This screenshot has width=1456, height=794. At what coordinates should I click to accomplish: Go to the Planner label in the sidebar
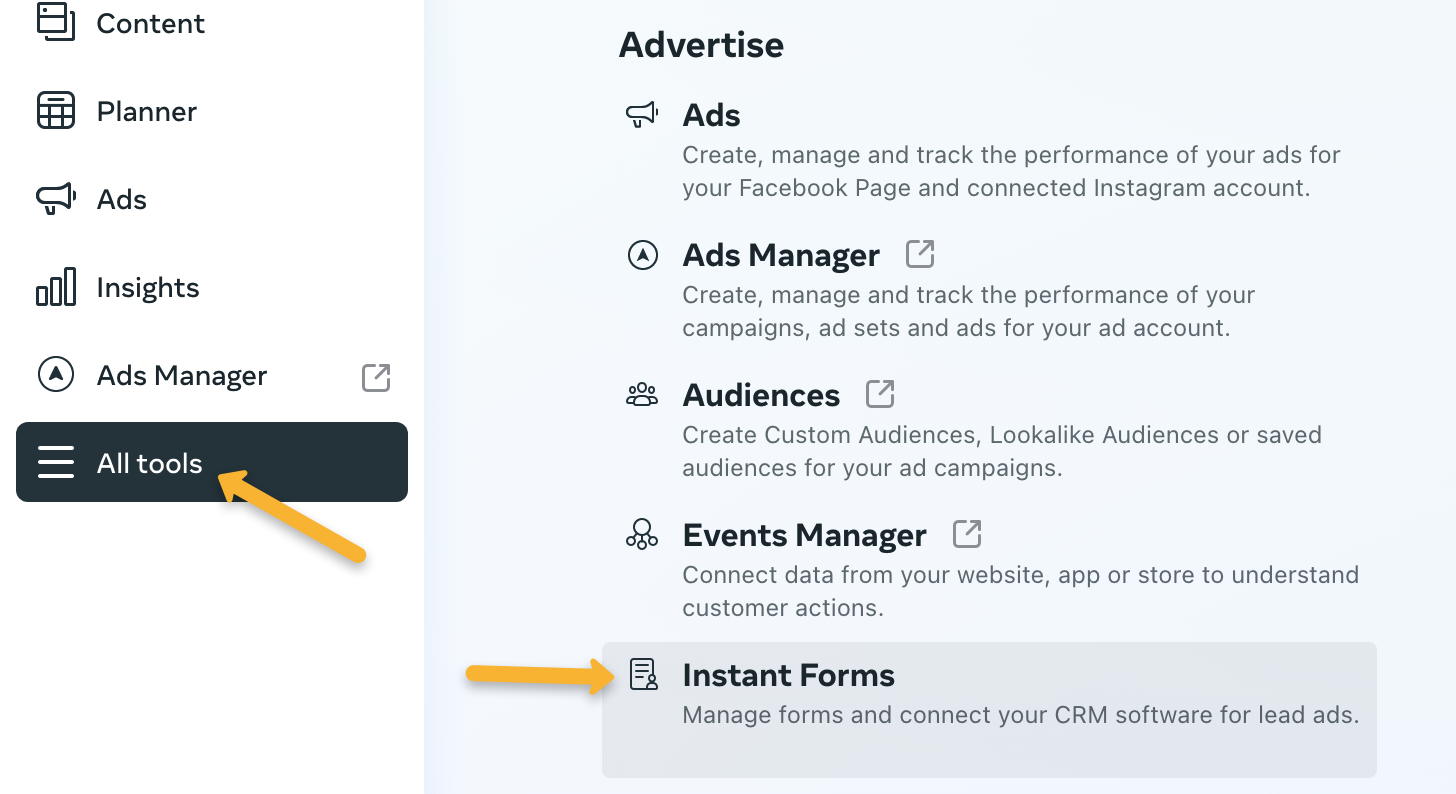click(x=146, y=111)
